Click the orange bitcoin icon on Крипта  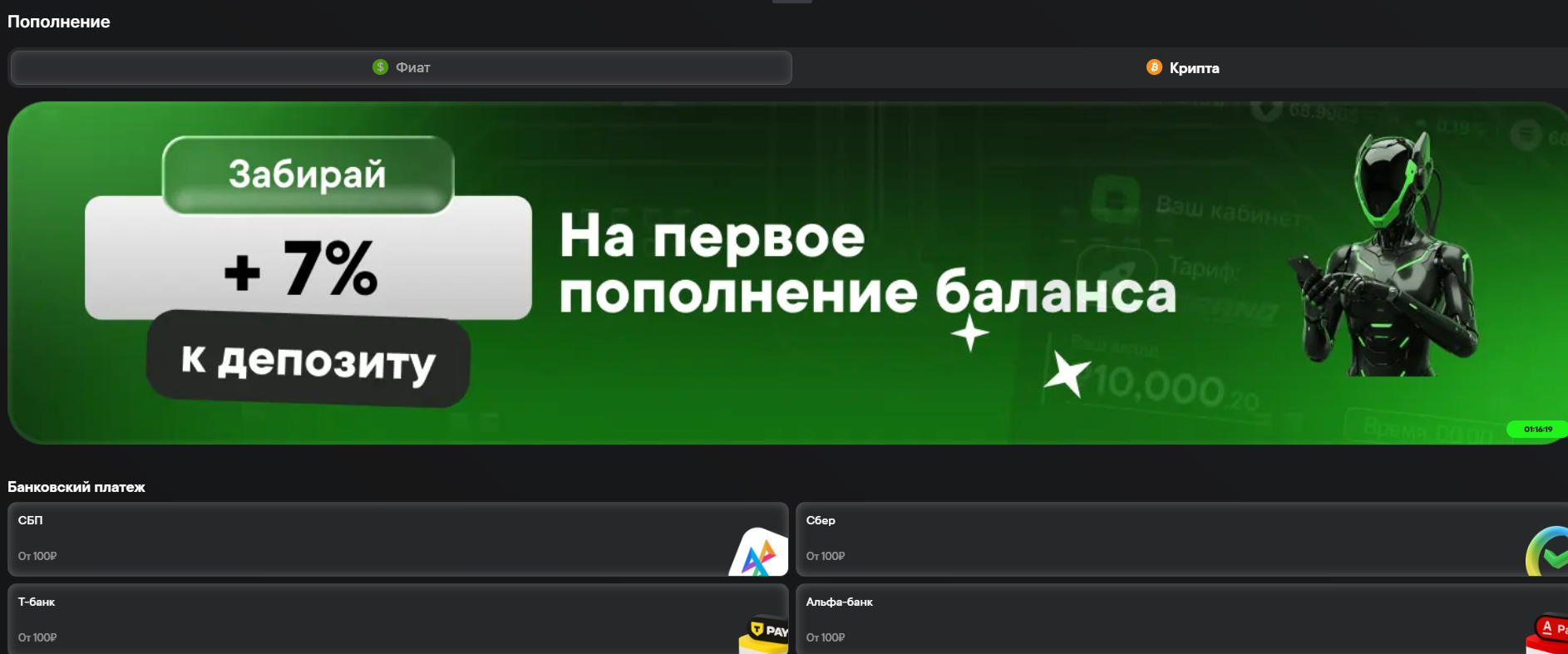coord(1154,67)
